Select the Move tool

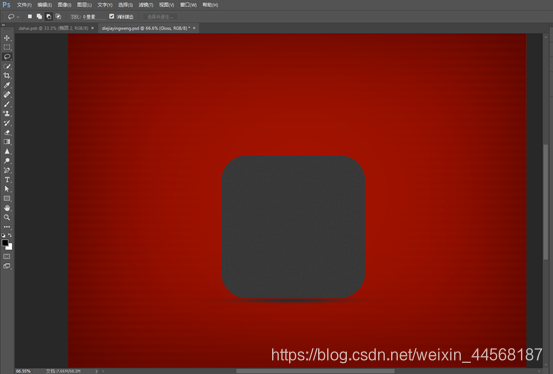(7, 38)
